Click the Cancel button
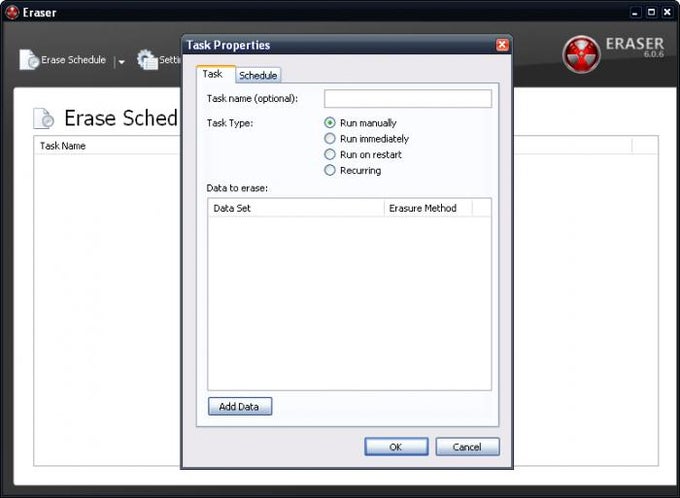This screenshot has width=680, height=498. (467, 447)
